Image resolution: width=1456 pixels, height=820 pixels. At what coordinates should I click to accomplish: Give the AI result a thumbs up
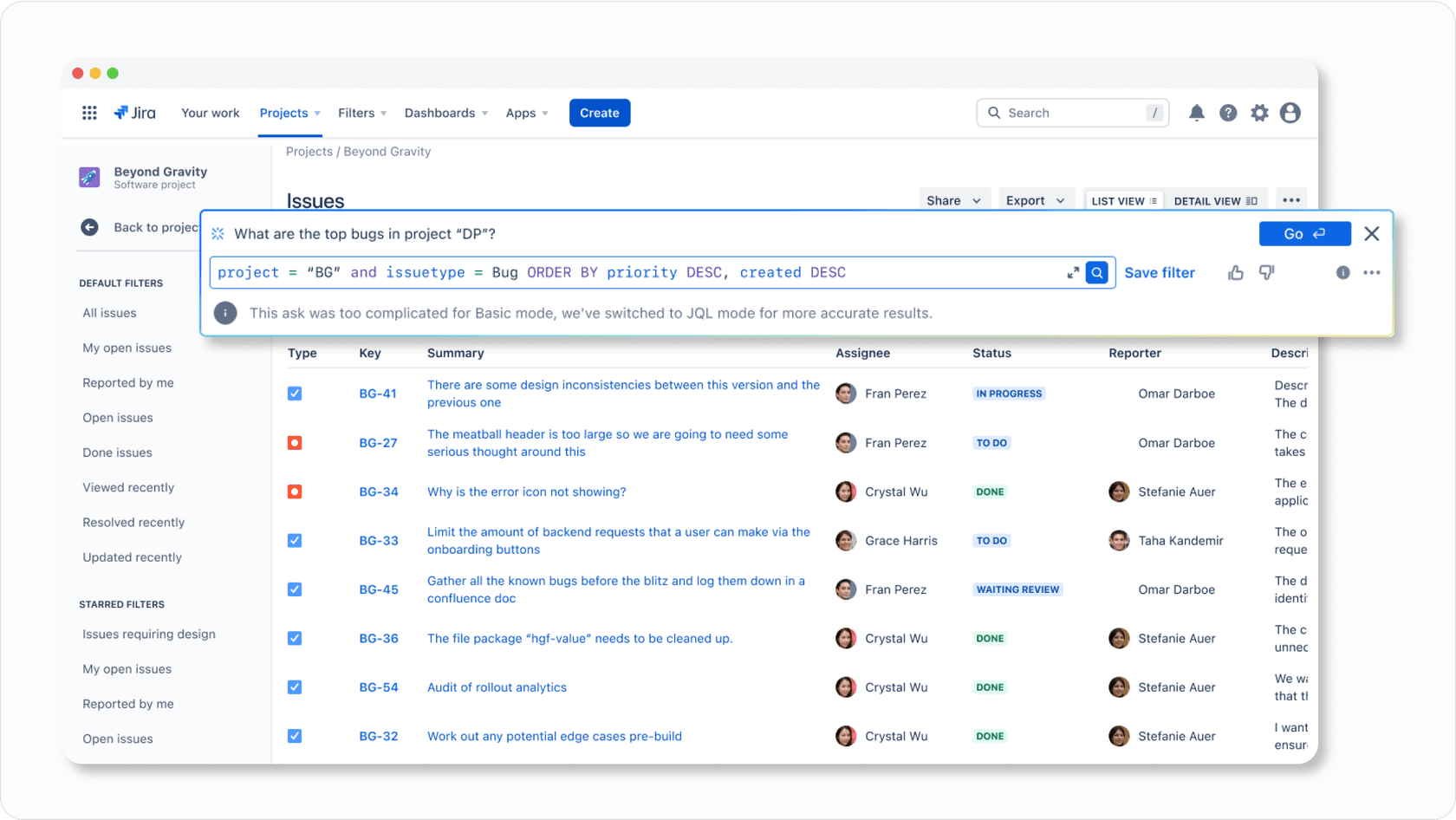pos(1235,272)
